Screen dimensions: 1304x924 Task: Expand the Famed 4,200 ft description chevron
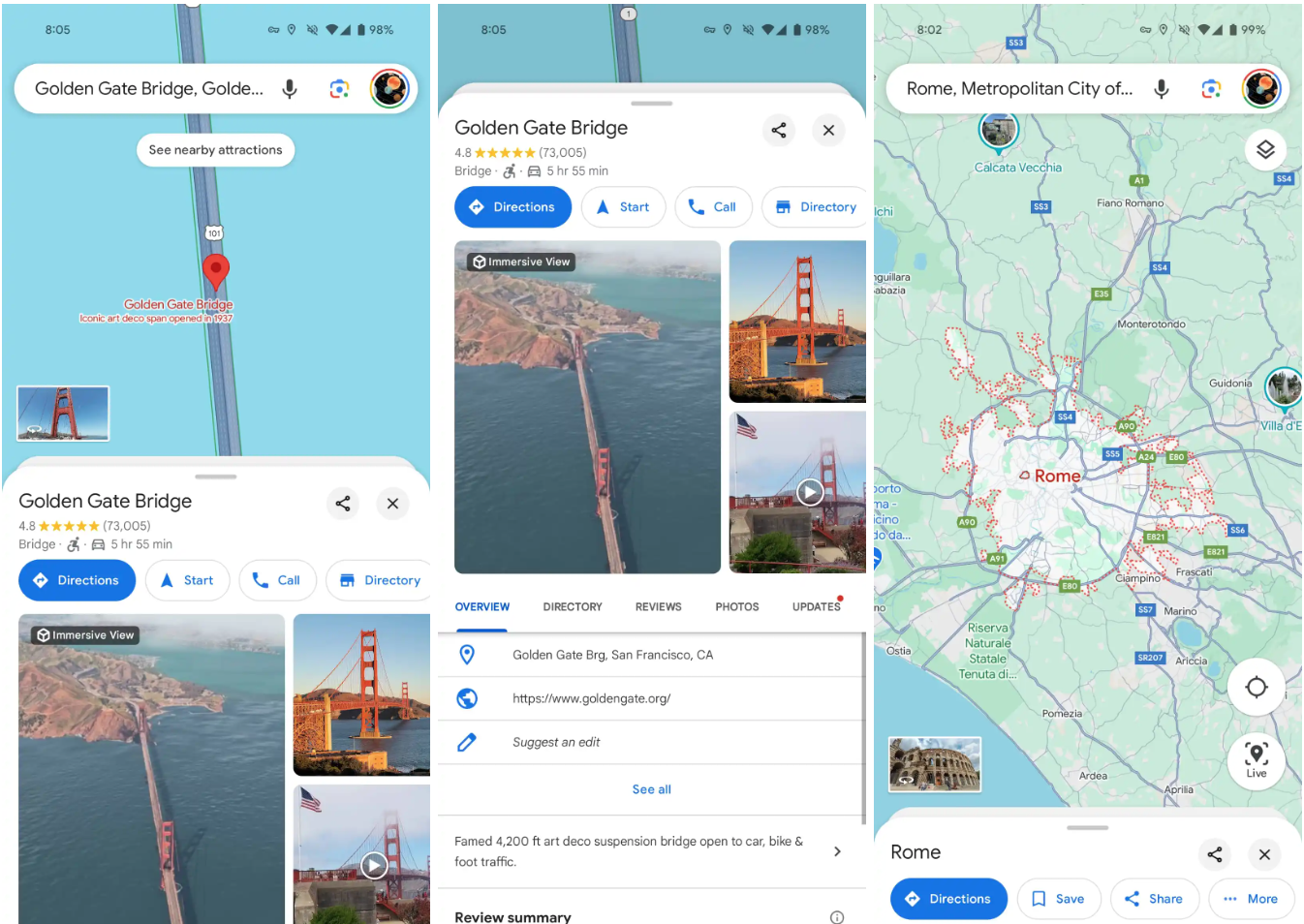coord(837,851)
